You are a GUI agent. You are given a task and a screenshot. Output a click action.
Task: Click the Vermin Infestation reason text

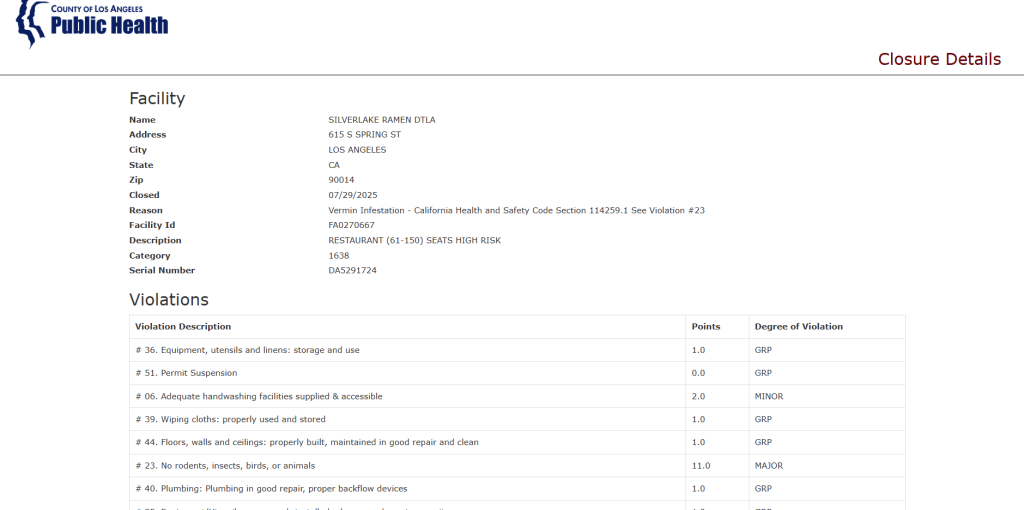517,210
